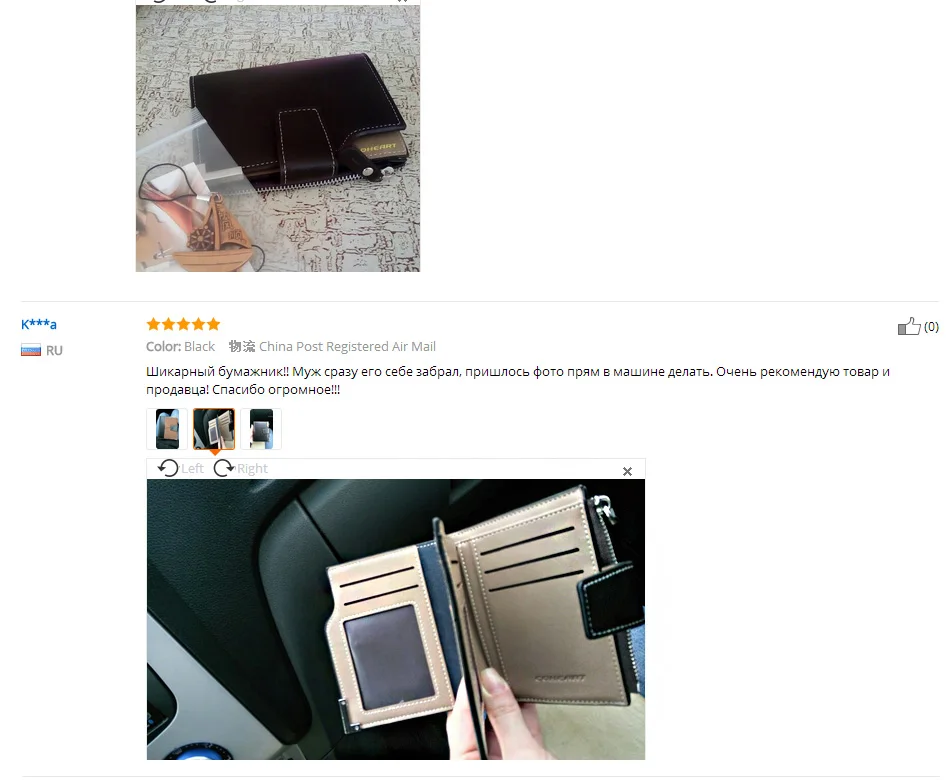Open reviewer K***a's profile
The width and height of the screenshot is (946, 780).
[39, 324]
